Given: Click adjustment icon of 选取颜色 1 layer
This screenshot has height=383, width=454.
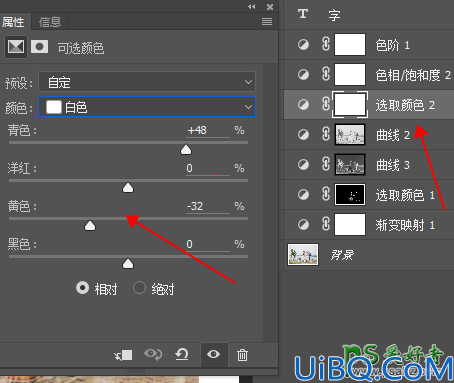Looking at the screenshot, I should pyautogui.click(x=303, y=194).
